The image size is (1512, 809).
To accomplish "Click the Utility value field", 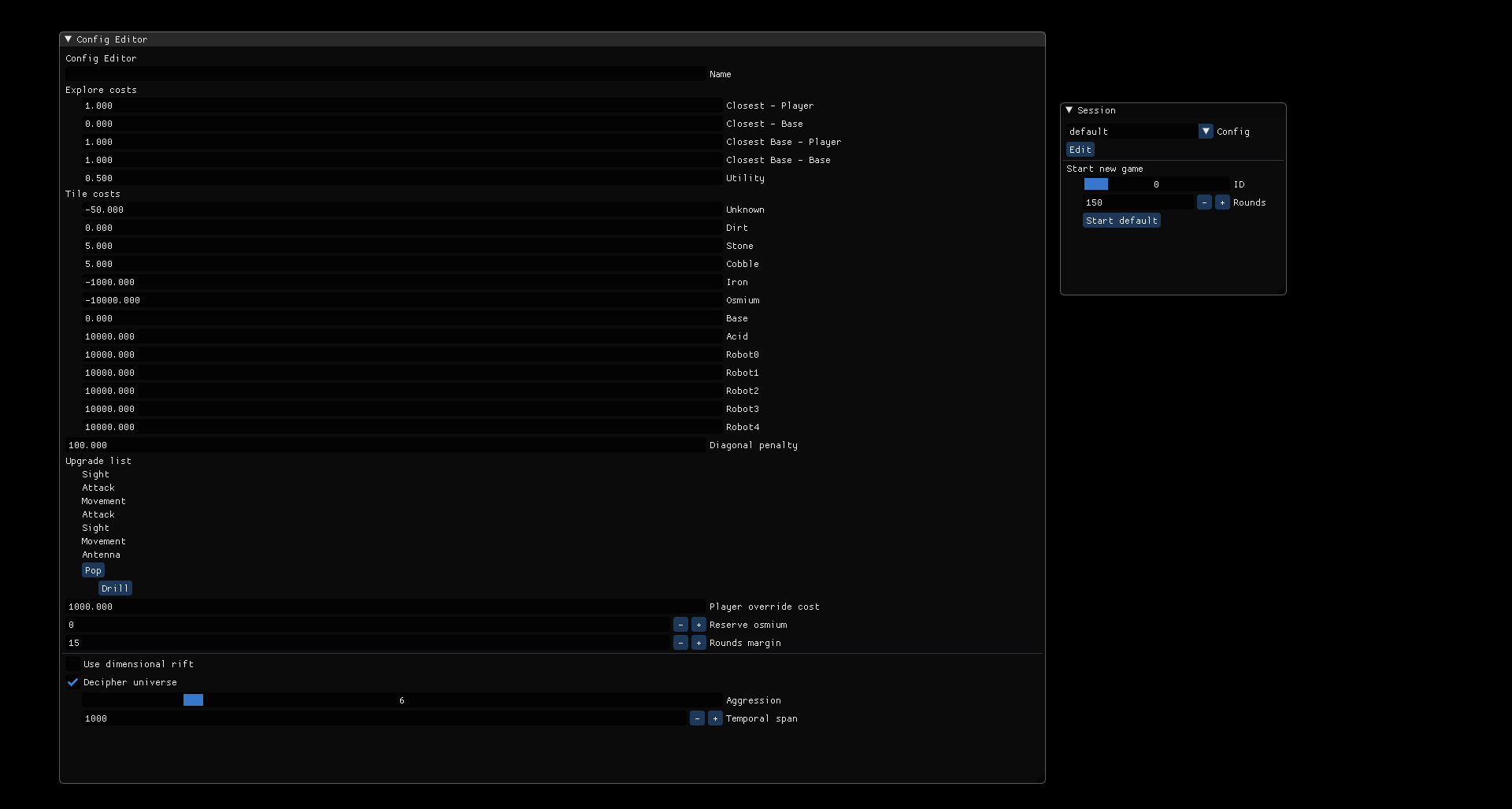I will tap(402, 177).
